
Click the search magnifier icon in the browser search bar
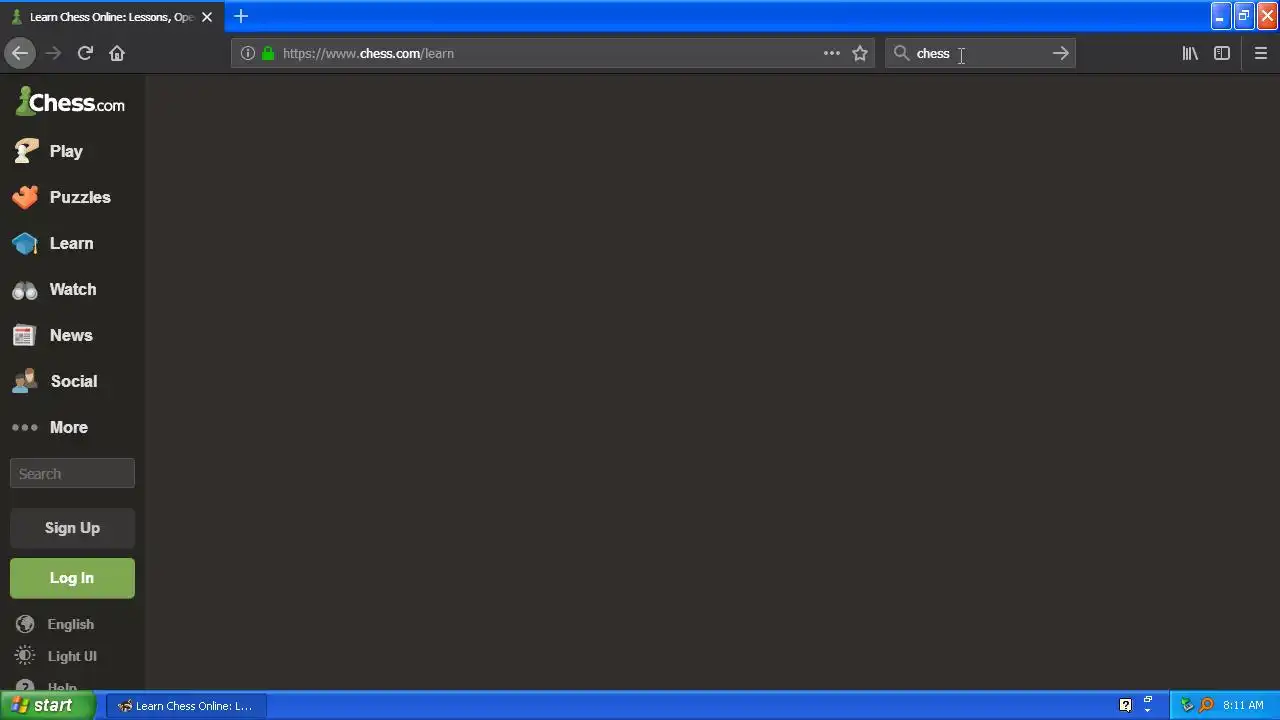click(x=901, y=53)
